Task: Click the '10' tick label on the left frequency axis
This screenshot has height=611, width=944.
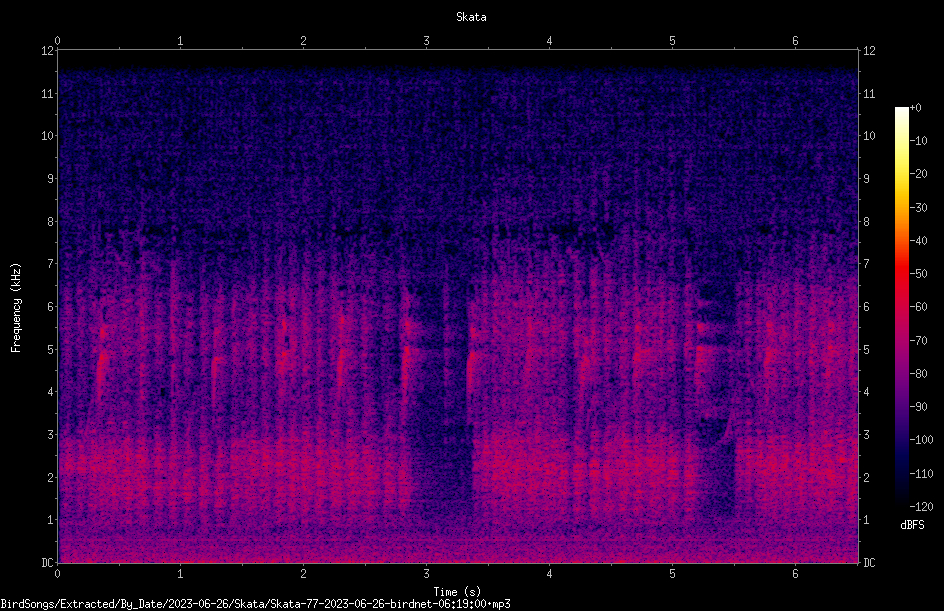Action: pos(47,136)
